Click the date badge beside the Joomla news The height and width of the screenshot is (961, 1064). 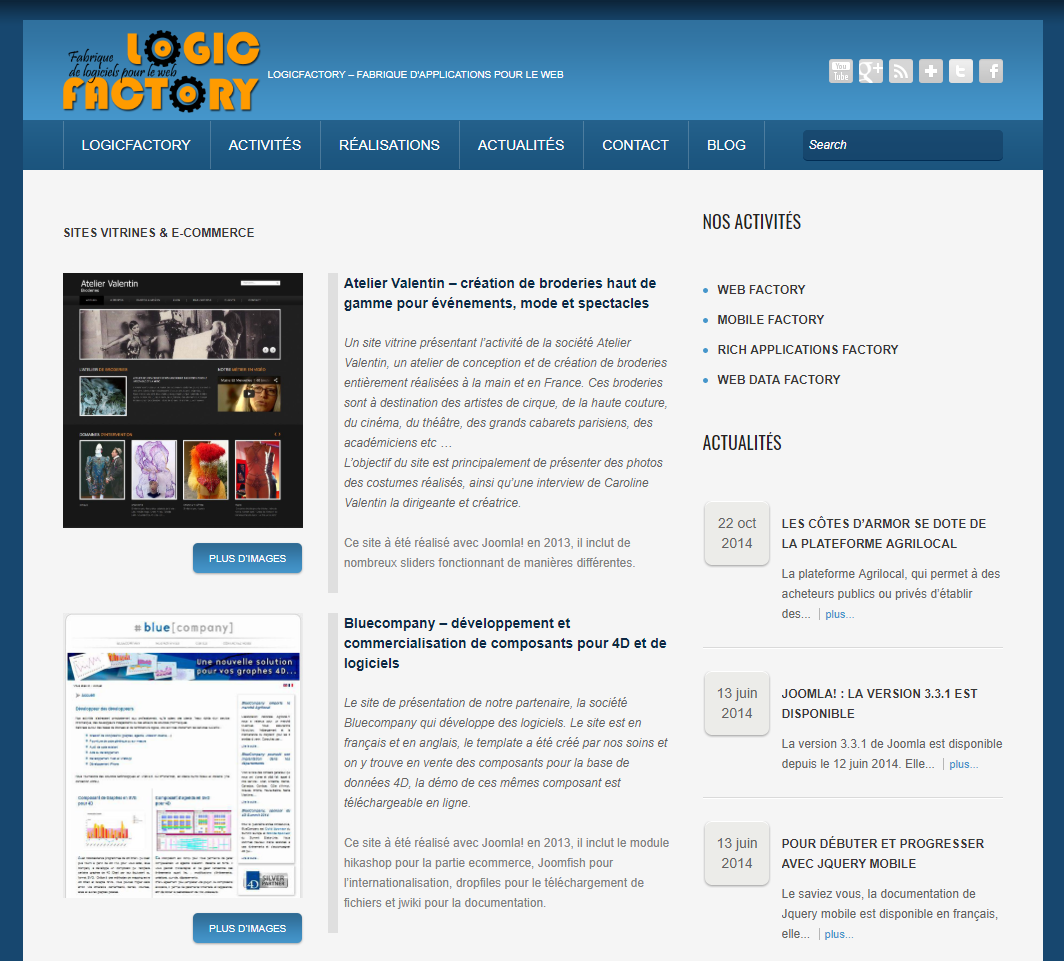coord(737,703)
